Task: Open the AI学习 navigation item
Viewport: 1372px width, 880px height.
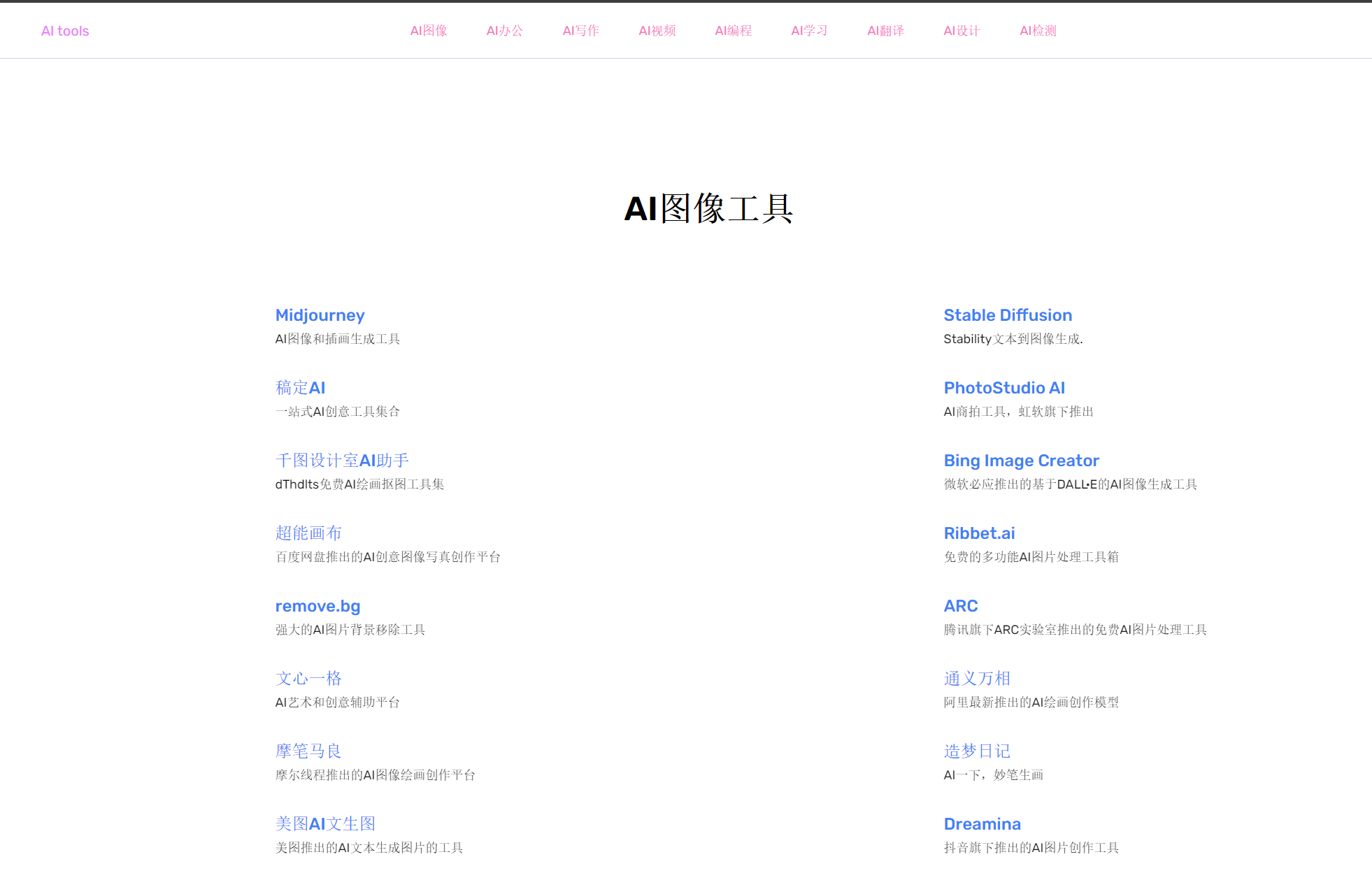Action: click(810, 31)
